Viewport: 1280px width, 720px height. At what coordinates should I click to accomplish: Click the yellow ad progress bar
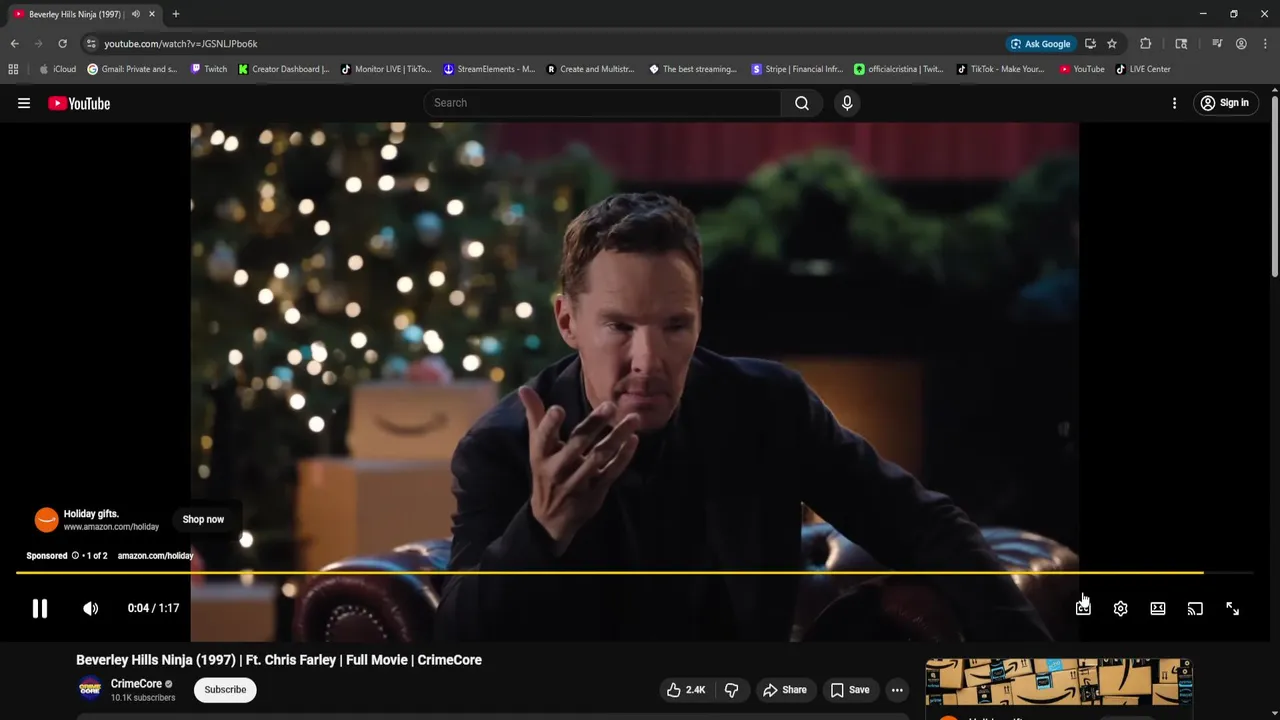pos(609,573)
